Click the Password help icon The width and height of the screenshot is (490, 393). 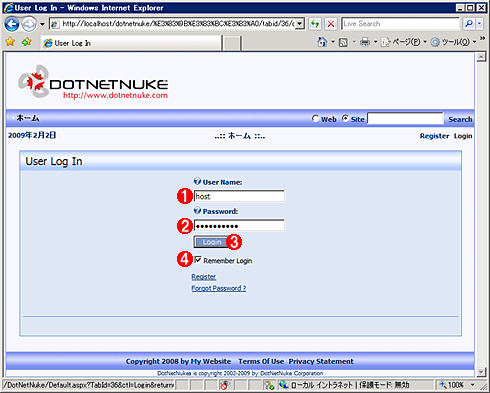click(x=197, y=210)
